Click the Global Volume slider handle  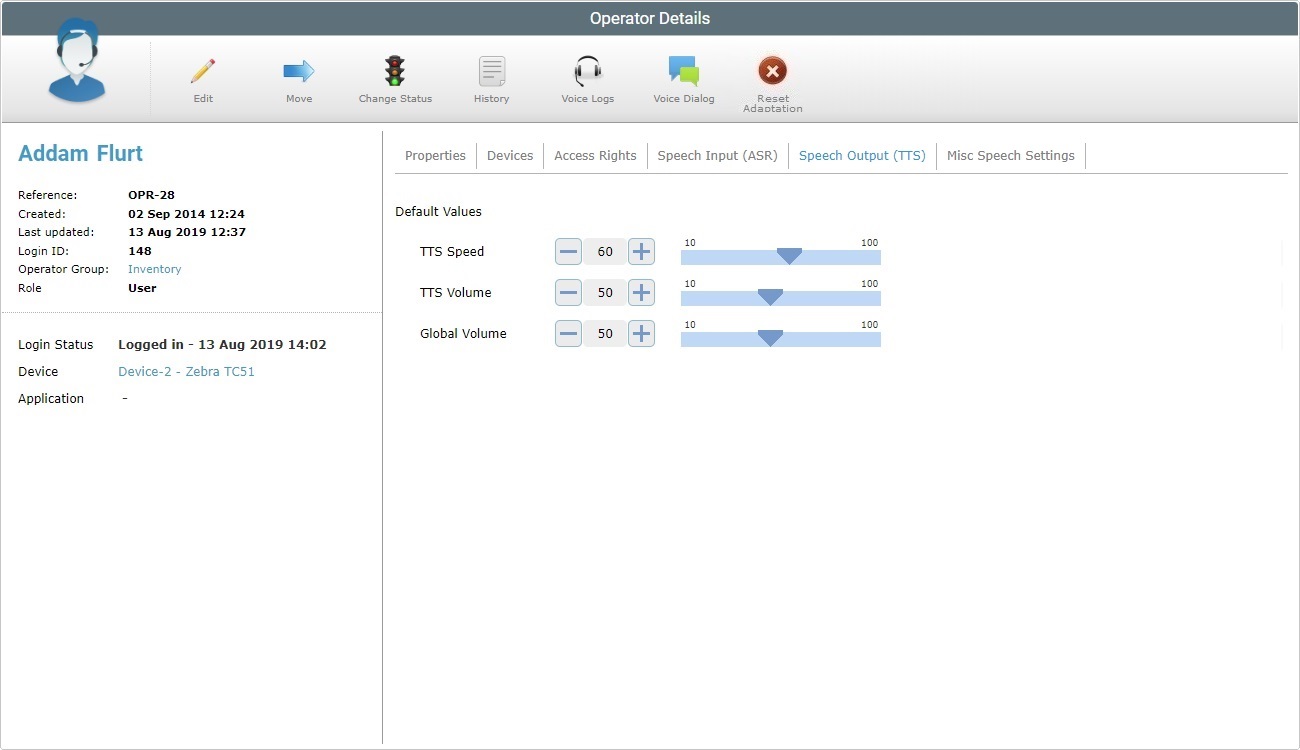point(771,338)
